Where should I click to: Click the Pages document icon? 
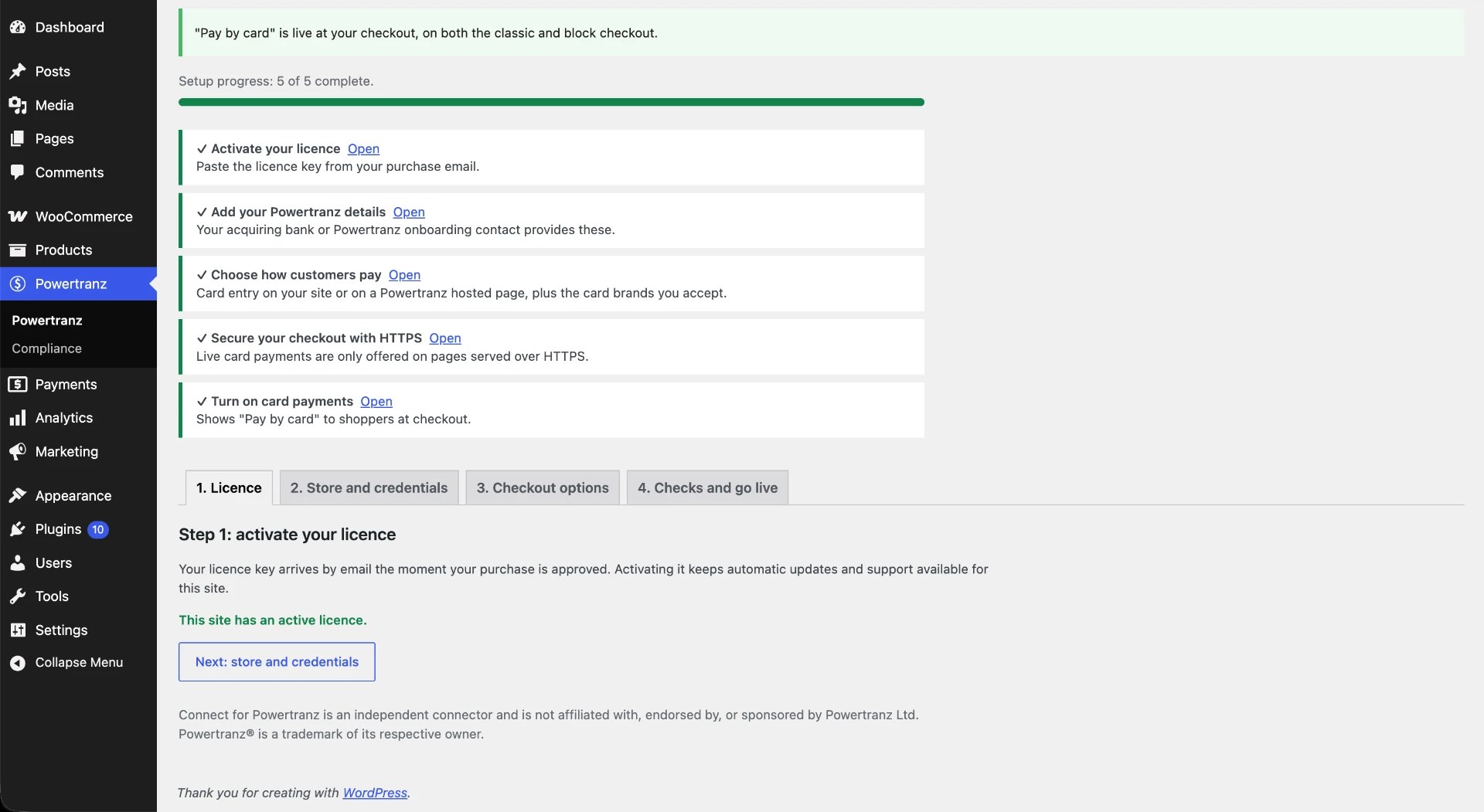18,138
